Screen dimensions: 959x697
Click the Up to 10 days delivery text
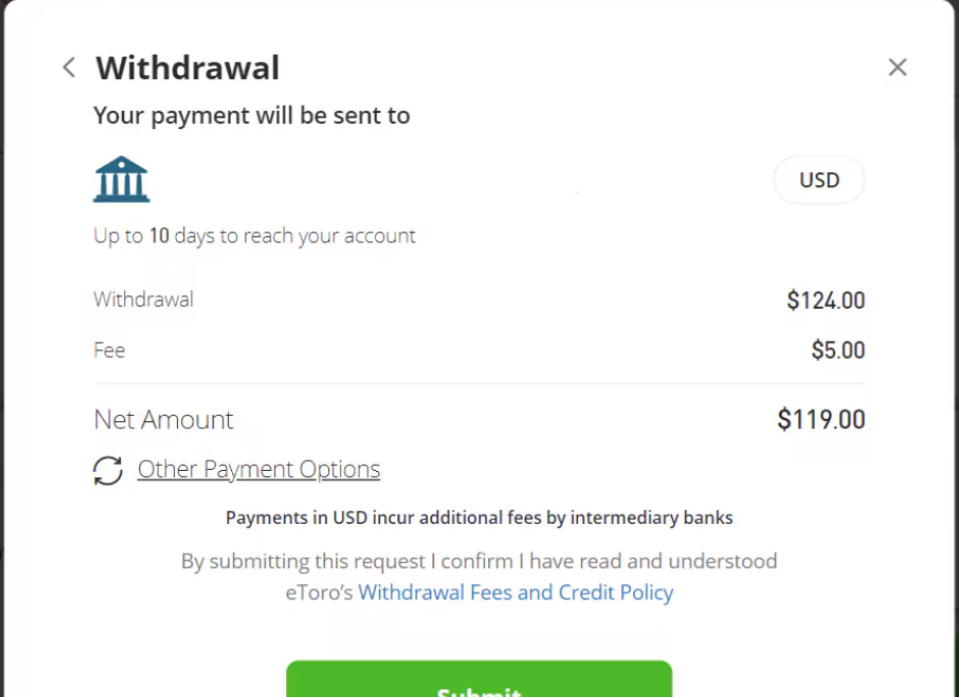point(254,236)
